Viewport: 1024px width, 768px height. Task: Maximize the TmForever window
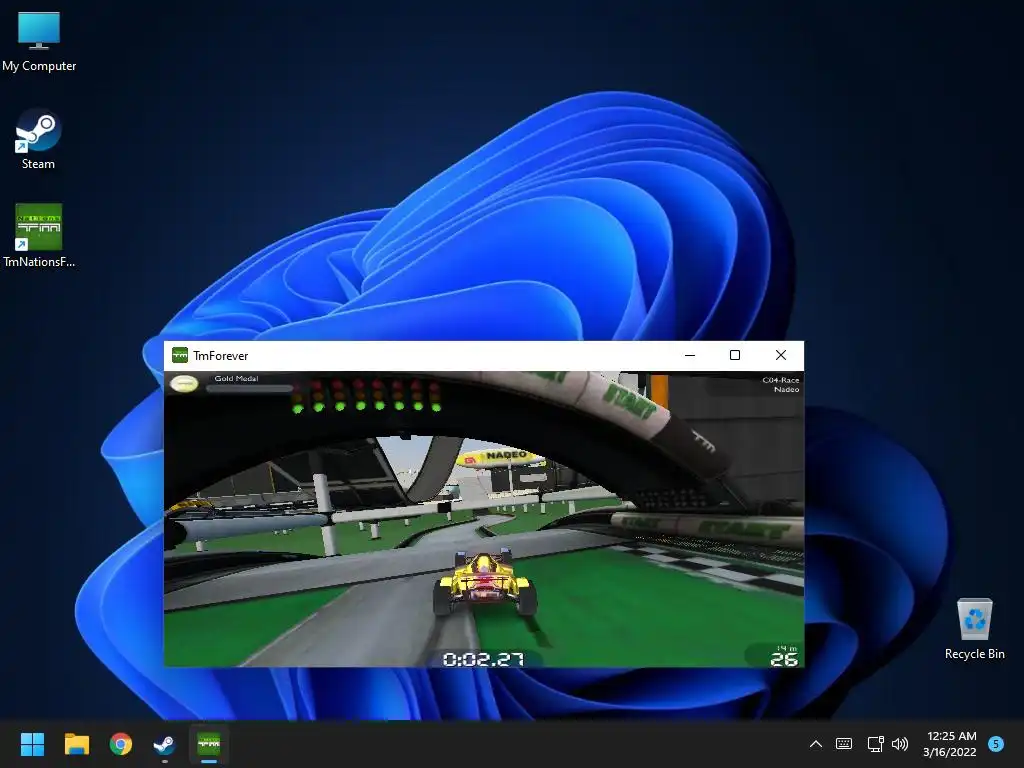[735, 355]
